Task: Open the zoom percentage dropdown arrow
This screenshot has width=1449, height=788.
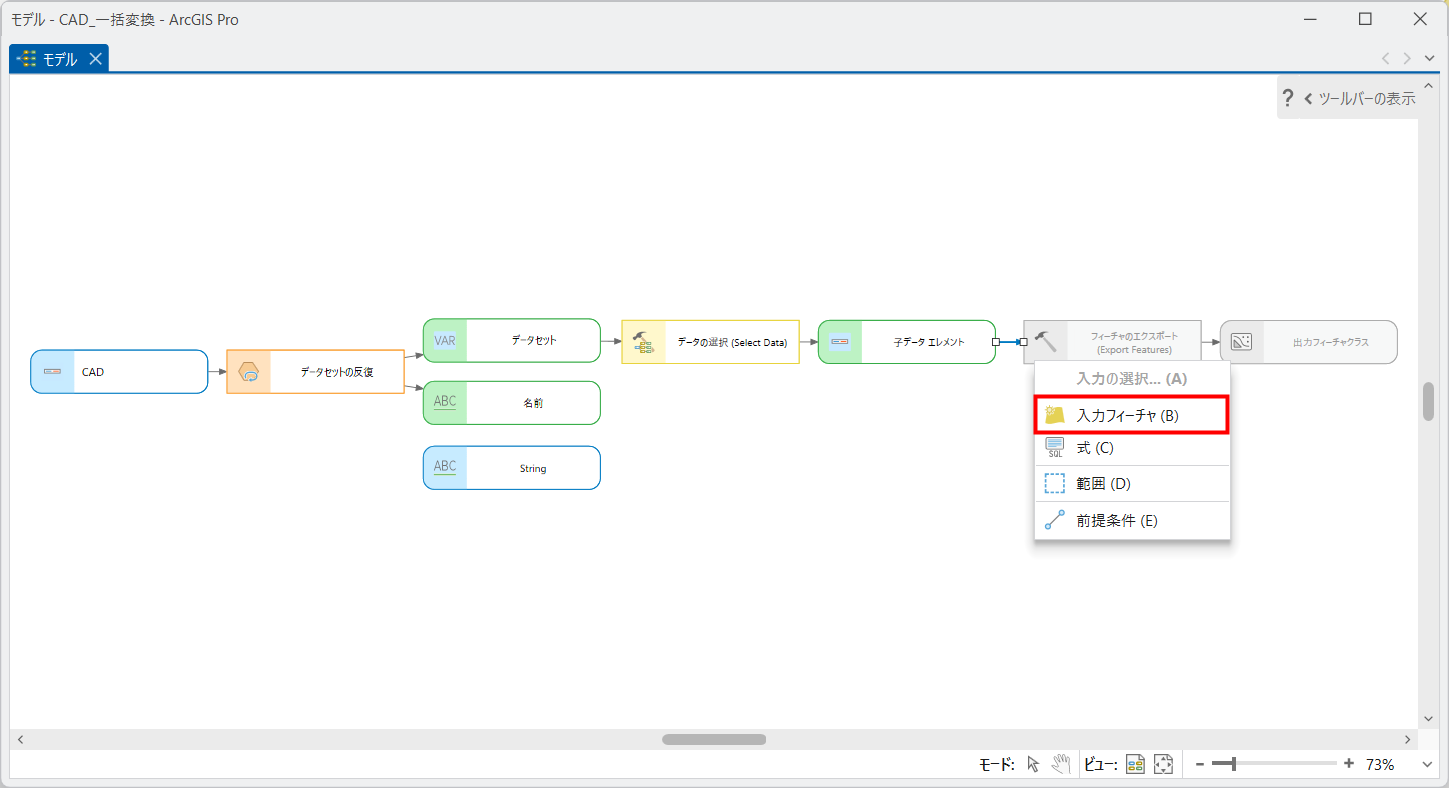Action: click(x=1426, y=764)
